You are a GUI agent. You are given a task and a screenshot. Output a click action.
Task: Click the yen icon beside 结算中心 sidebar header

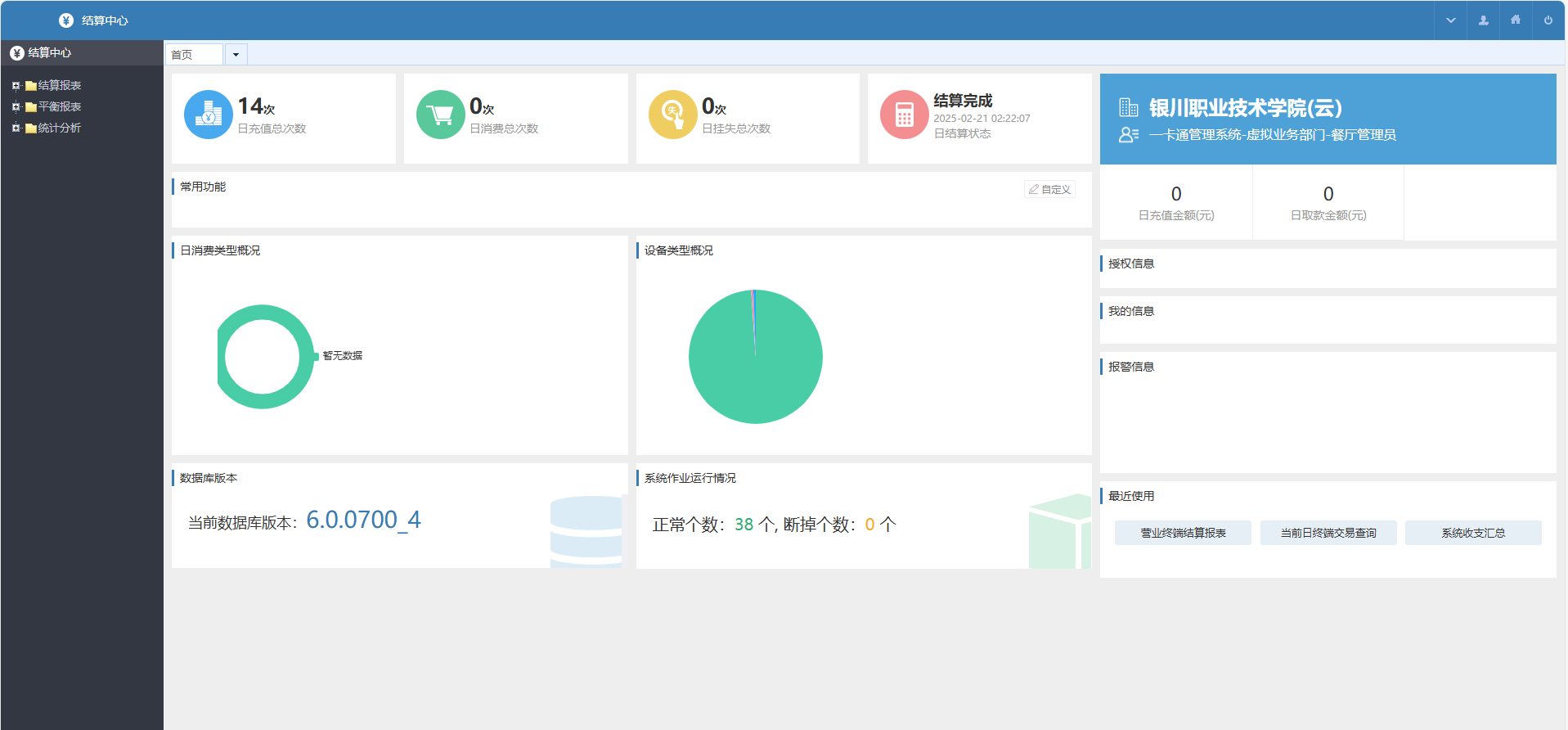pos(17,53)
